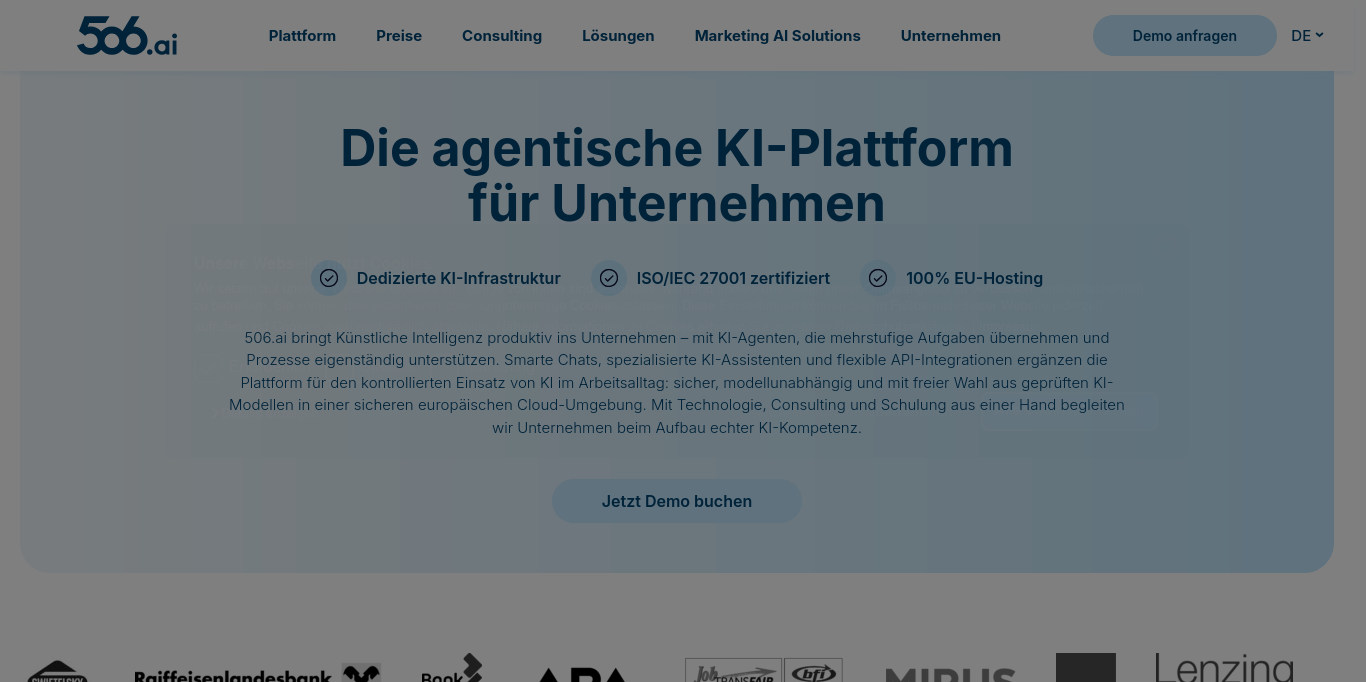Viewport: 1366px width, 682px height.
Task: Open the Consulting menu item
Action: tap(502, 36)
